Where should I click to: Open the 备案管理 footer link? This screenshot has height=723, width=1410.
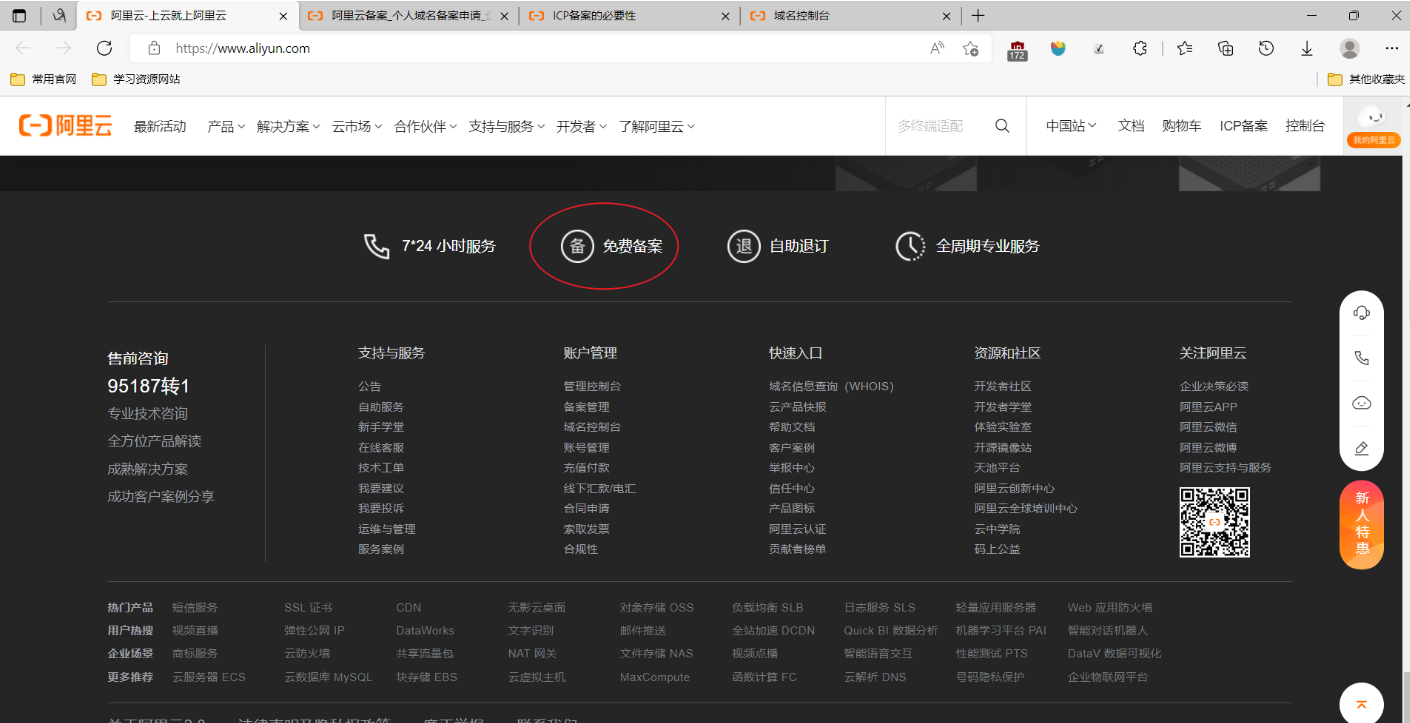coord(586,407)
